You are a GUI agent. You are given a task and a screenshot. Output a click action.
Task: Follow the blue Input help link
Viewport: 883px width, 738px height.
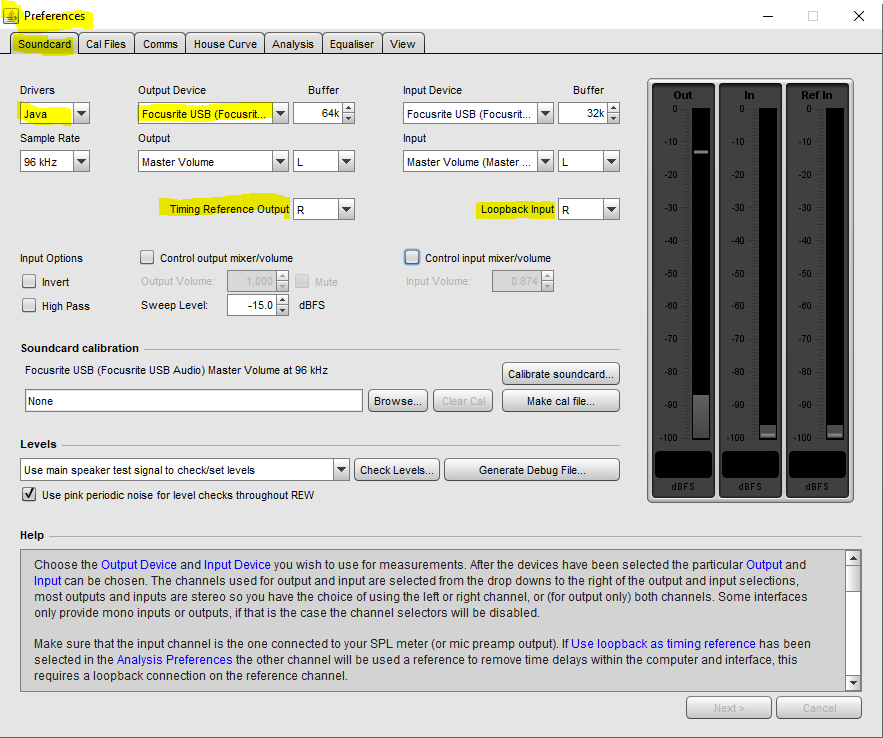[x=47, y=580]
